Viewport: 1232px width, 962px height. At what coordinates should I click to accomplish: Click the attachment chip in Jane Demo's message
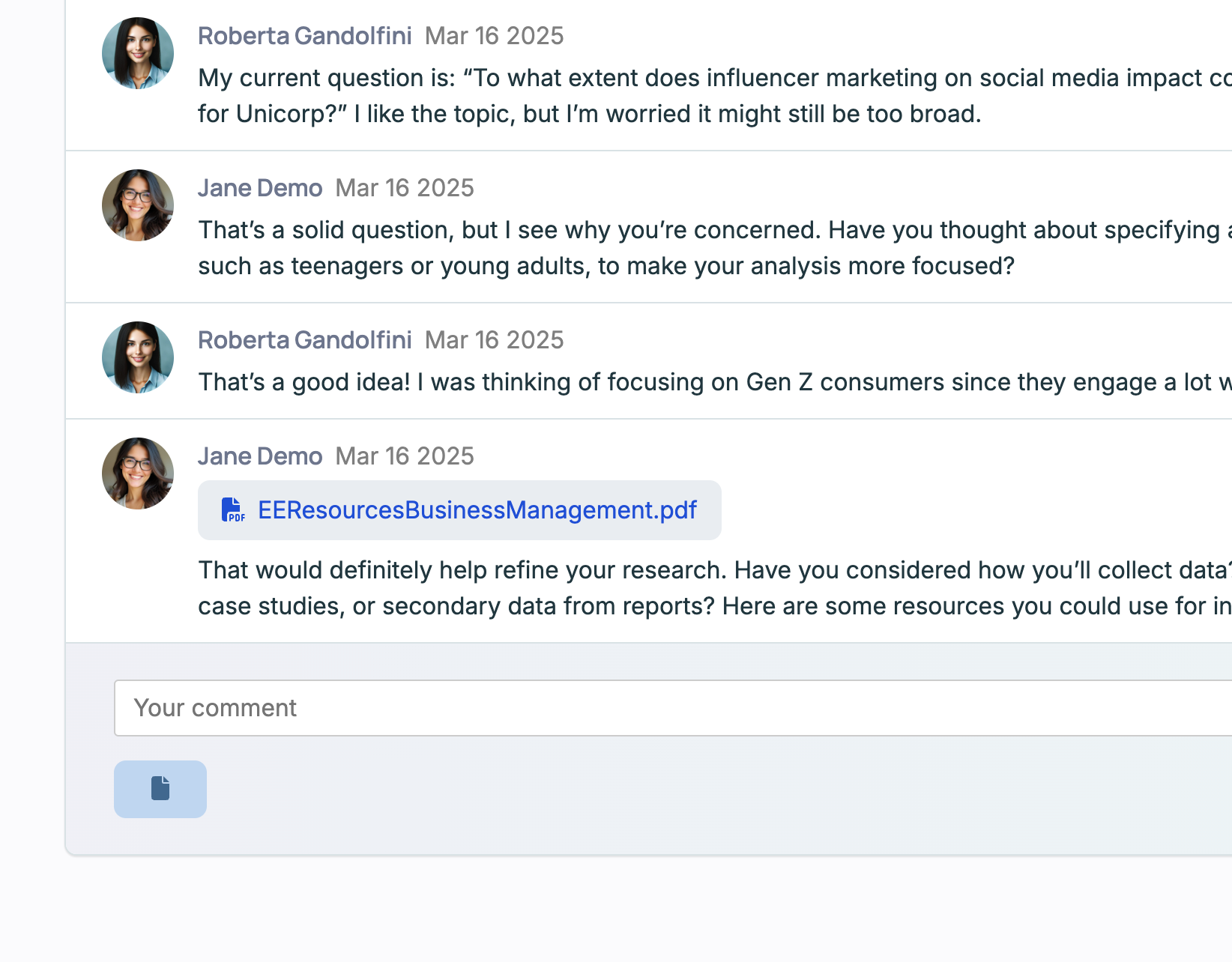click(459, 510)
